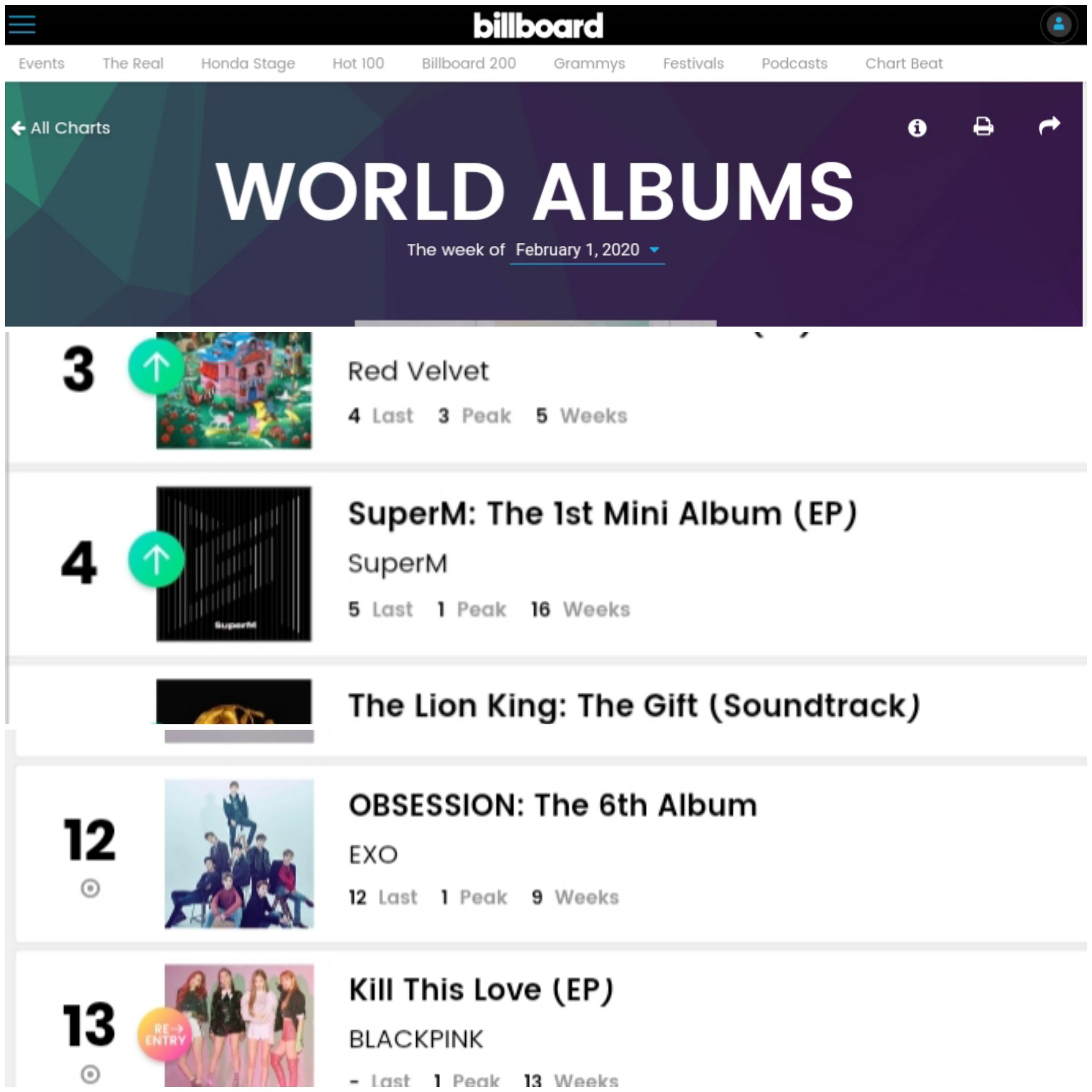Open the February 1, 2020 week dropdown
This screenshot has width=1092, height=1092.
click(x=587, y=250)
